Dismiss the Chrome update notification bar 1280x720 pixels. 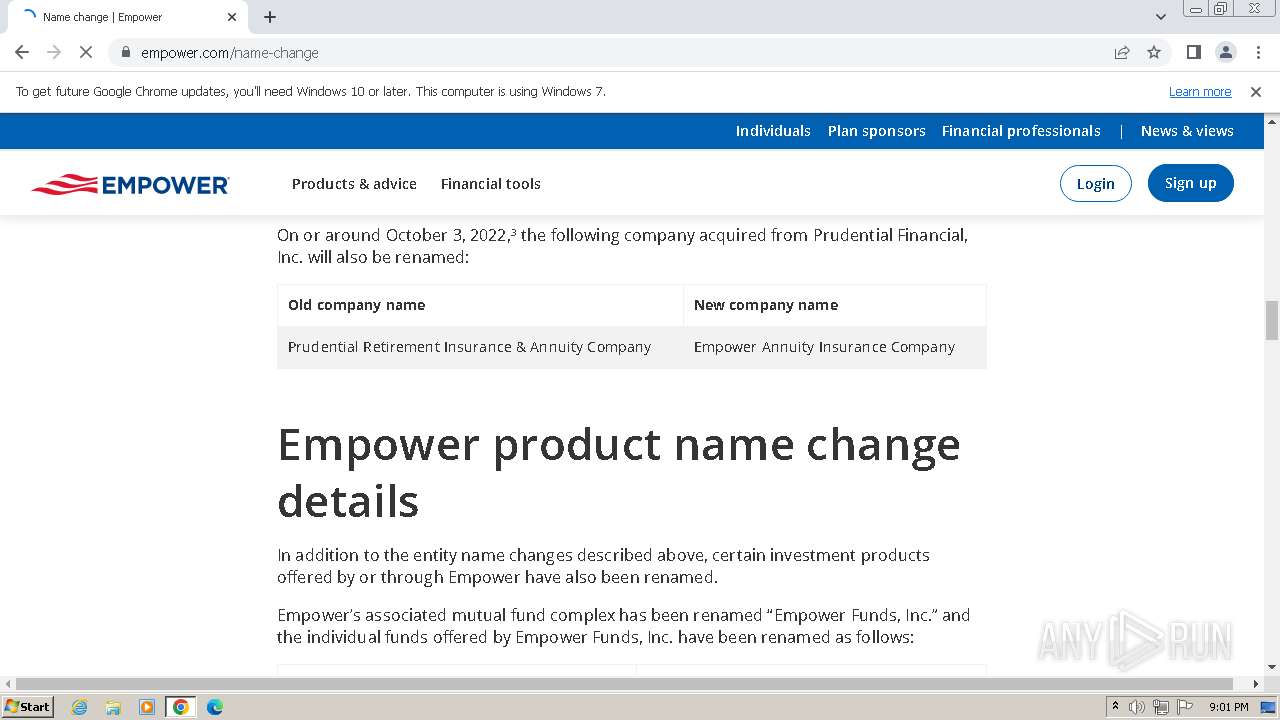tap(1256, 92)
